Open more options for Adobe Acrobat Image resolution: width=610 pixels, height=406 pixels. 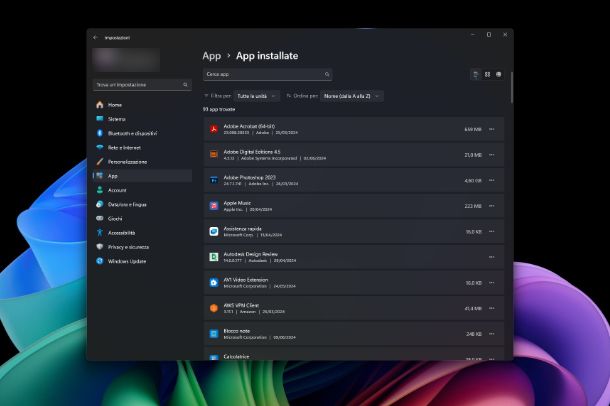coord(492,129)
